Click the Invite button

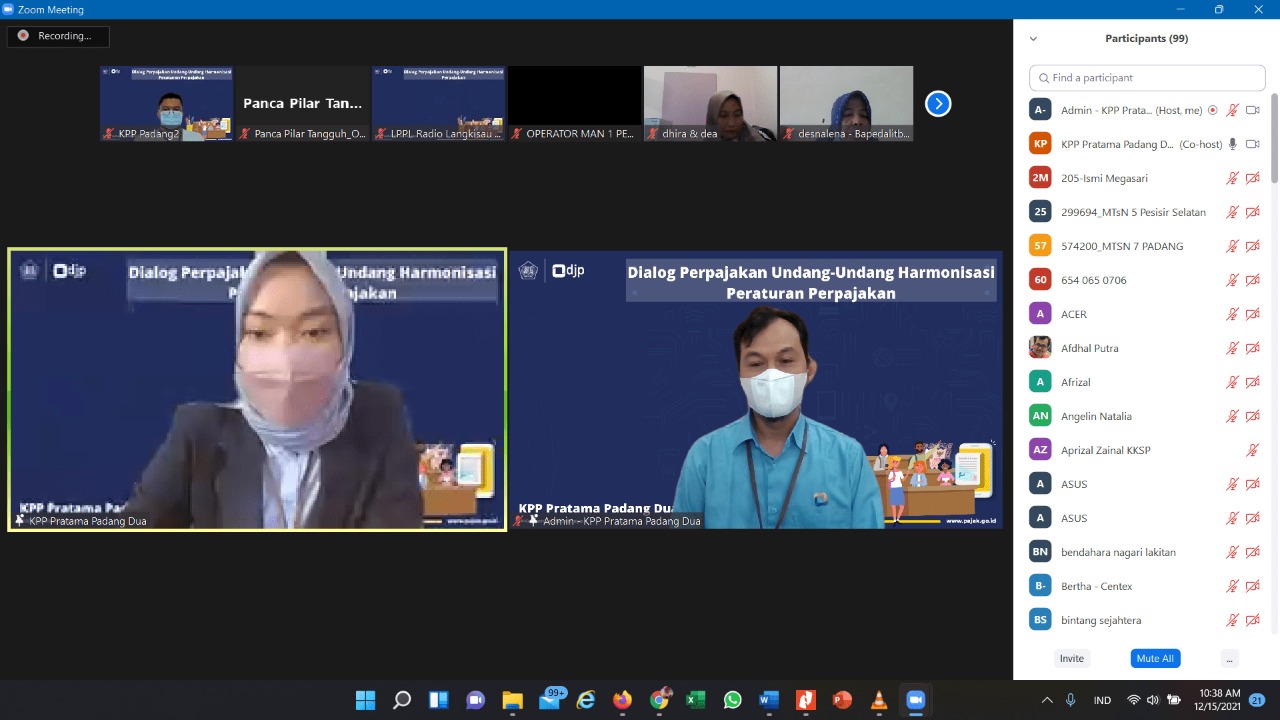[x=1071, y=658]
